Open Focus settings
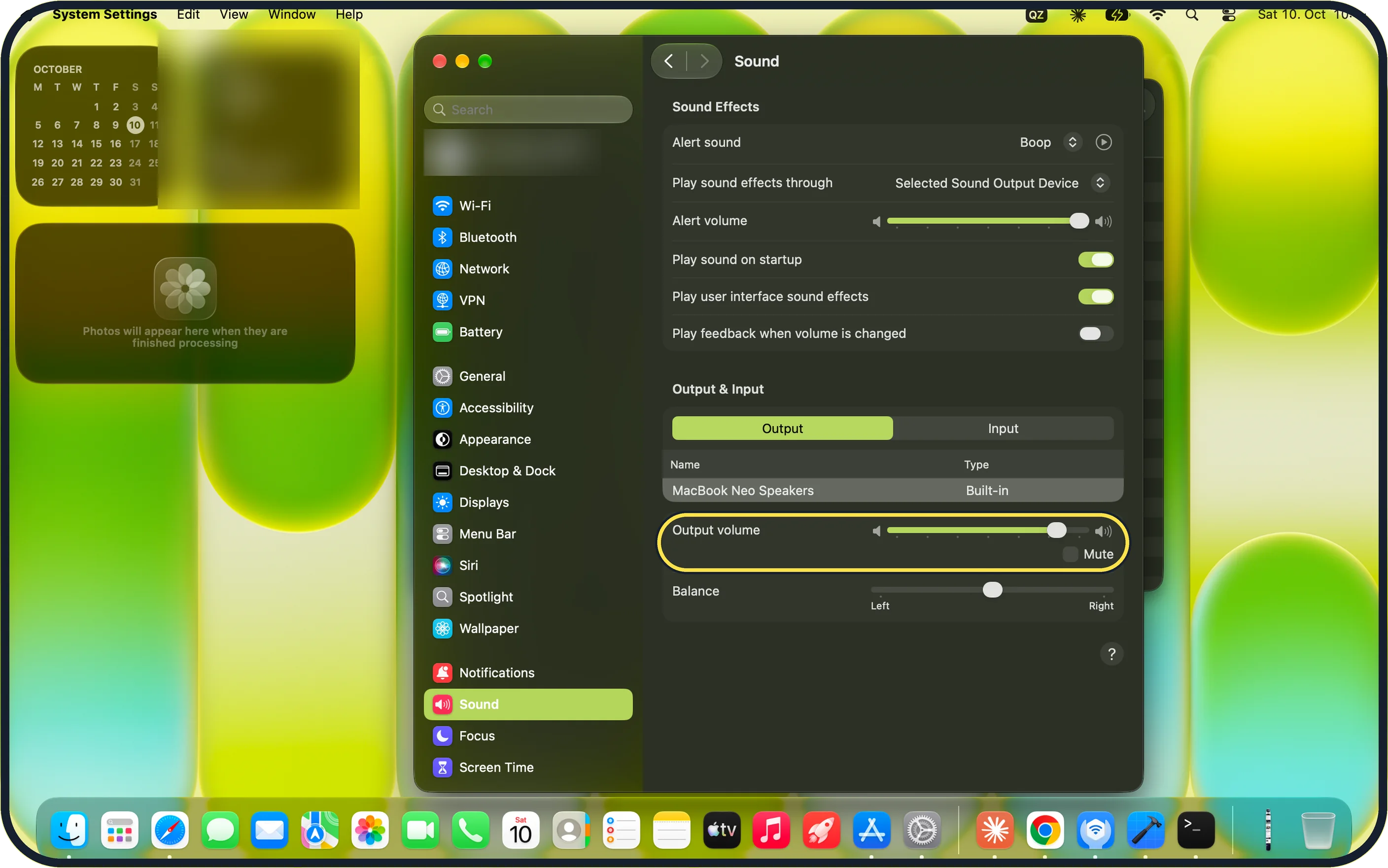The height and width of the screenshot is (868, 1388). (528, 736)
